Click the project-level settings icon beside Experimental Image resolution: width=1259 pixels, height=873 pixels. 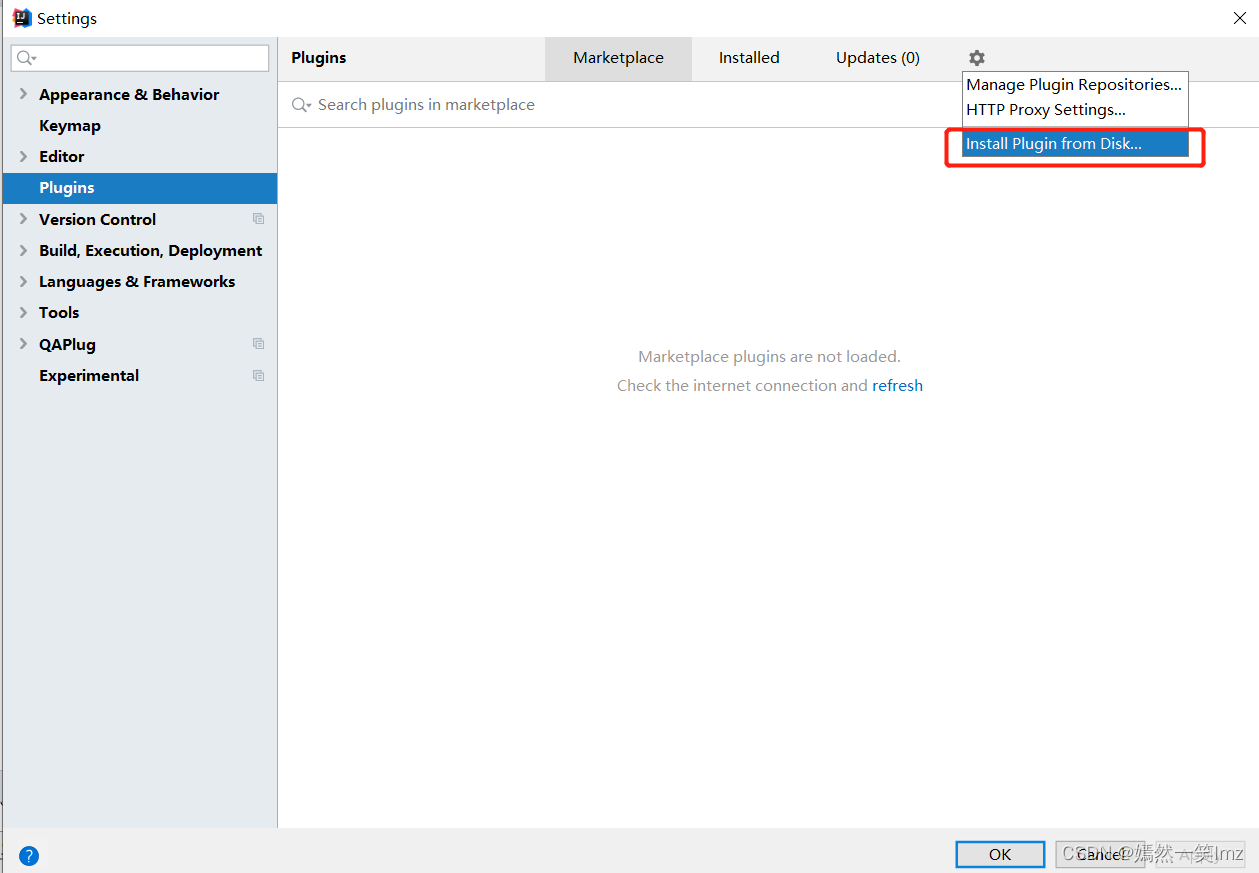point(258,375)
